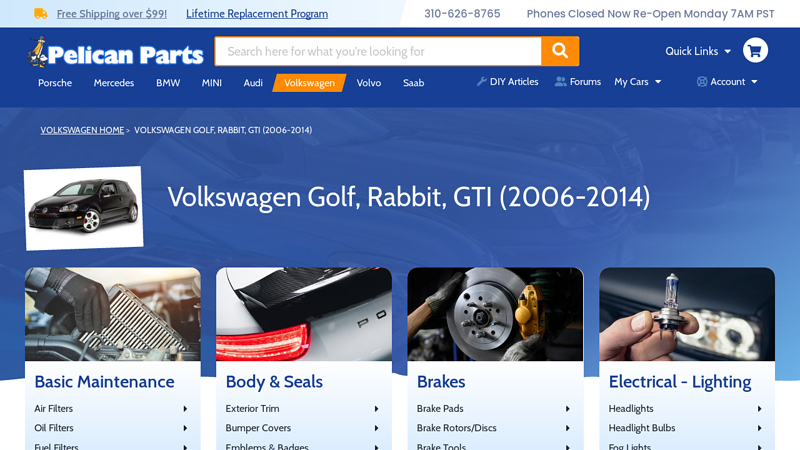Open DIY Articles link

[514, 82]
